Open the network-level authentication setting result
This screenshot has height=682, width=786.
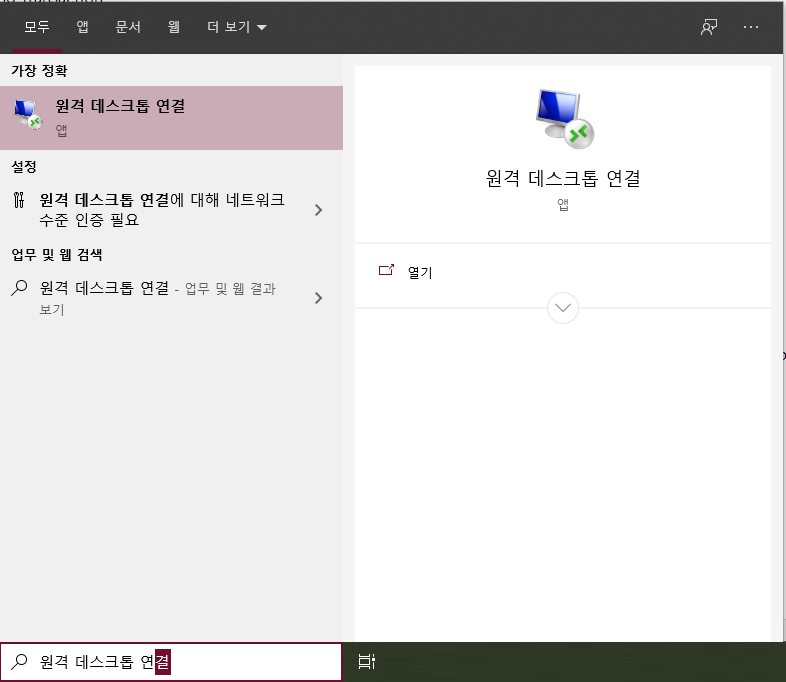[171, 209]
